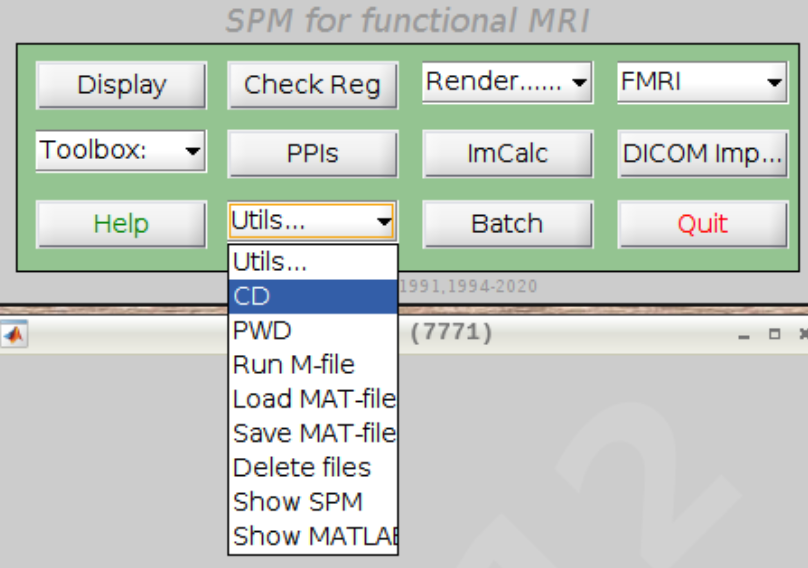Select Show SPM option

coord(313,502)
